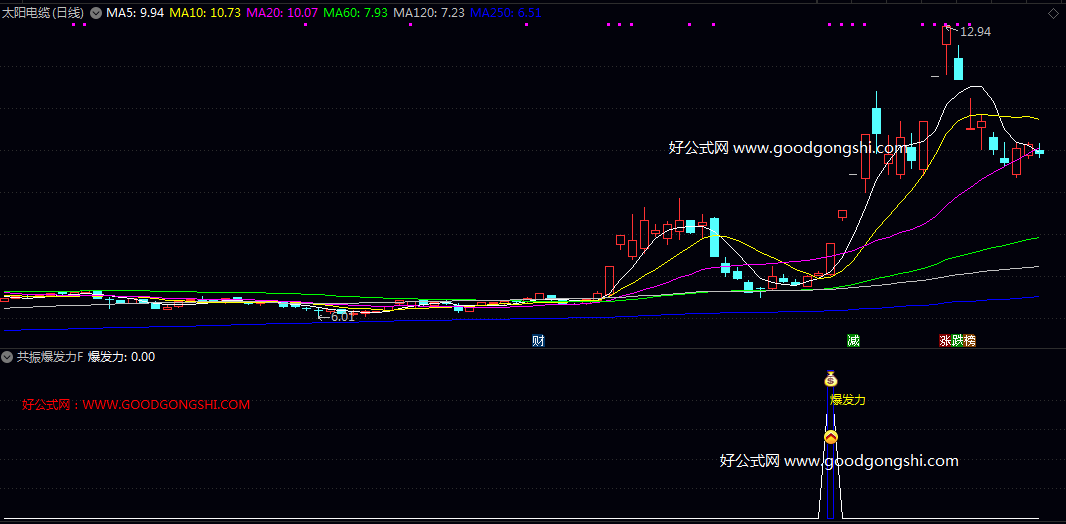Expand the main chart indicator dropdown arrow
The width and height of the screenshot is (1066, 524).
[x=96, y=12]
